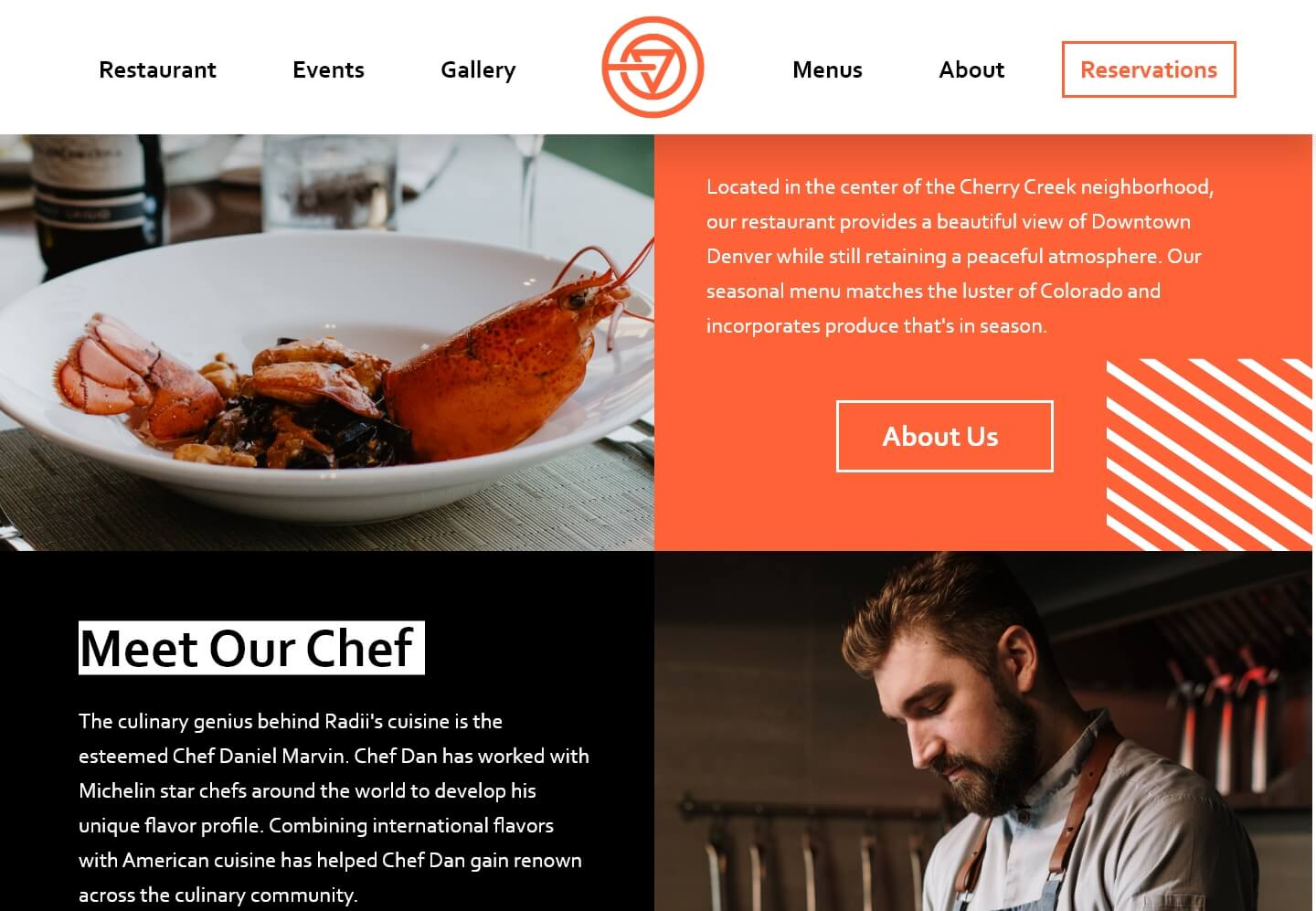
Task: Click the Meet Our Chef heading
Action: coord(251,649)
